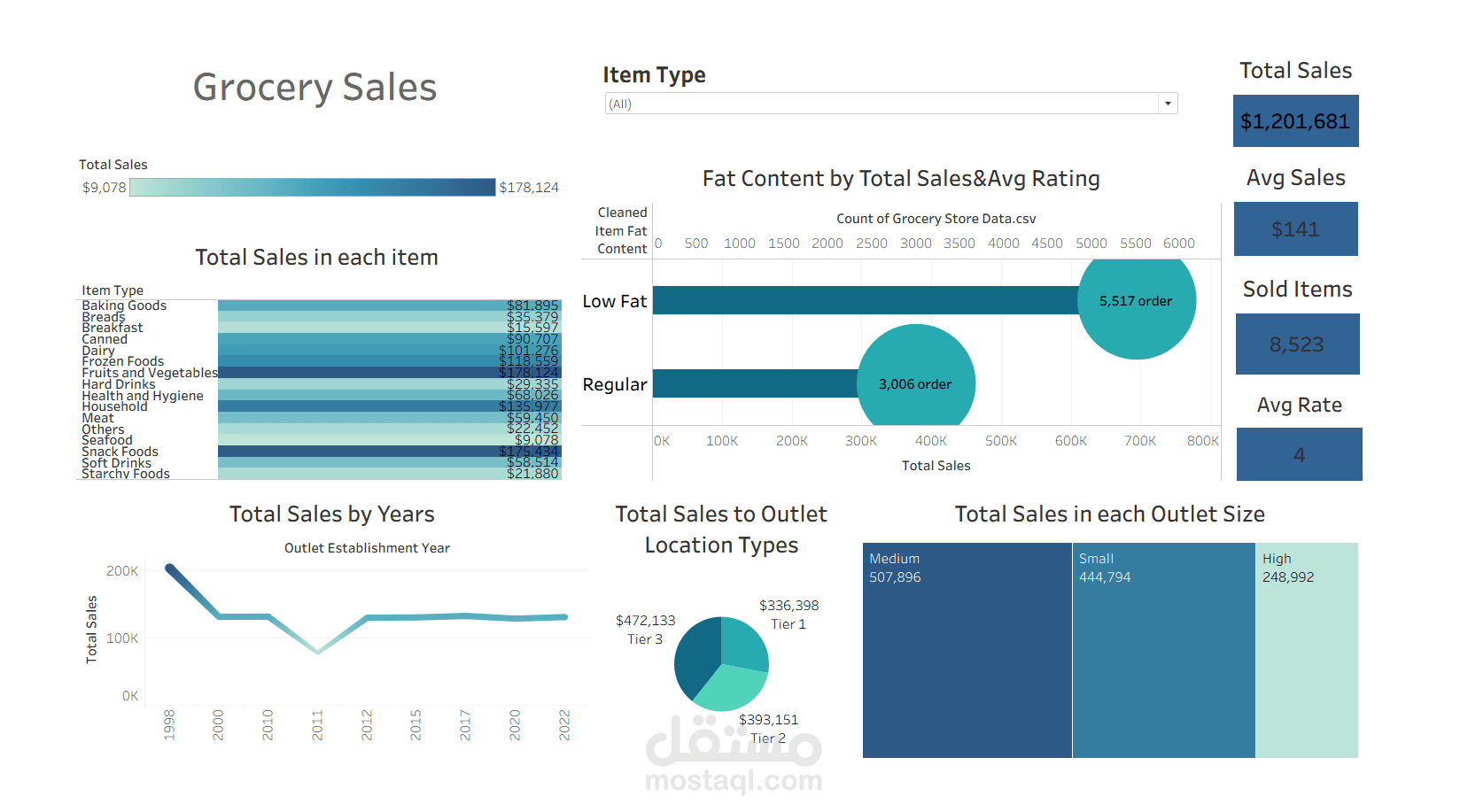The height and width of the screenshot is (812, 1468).
Task: Click the Hard Drinks $29,335 bar
Action: click(x=390, y=384)
